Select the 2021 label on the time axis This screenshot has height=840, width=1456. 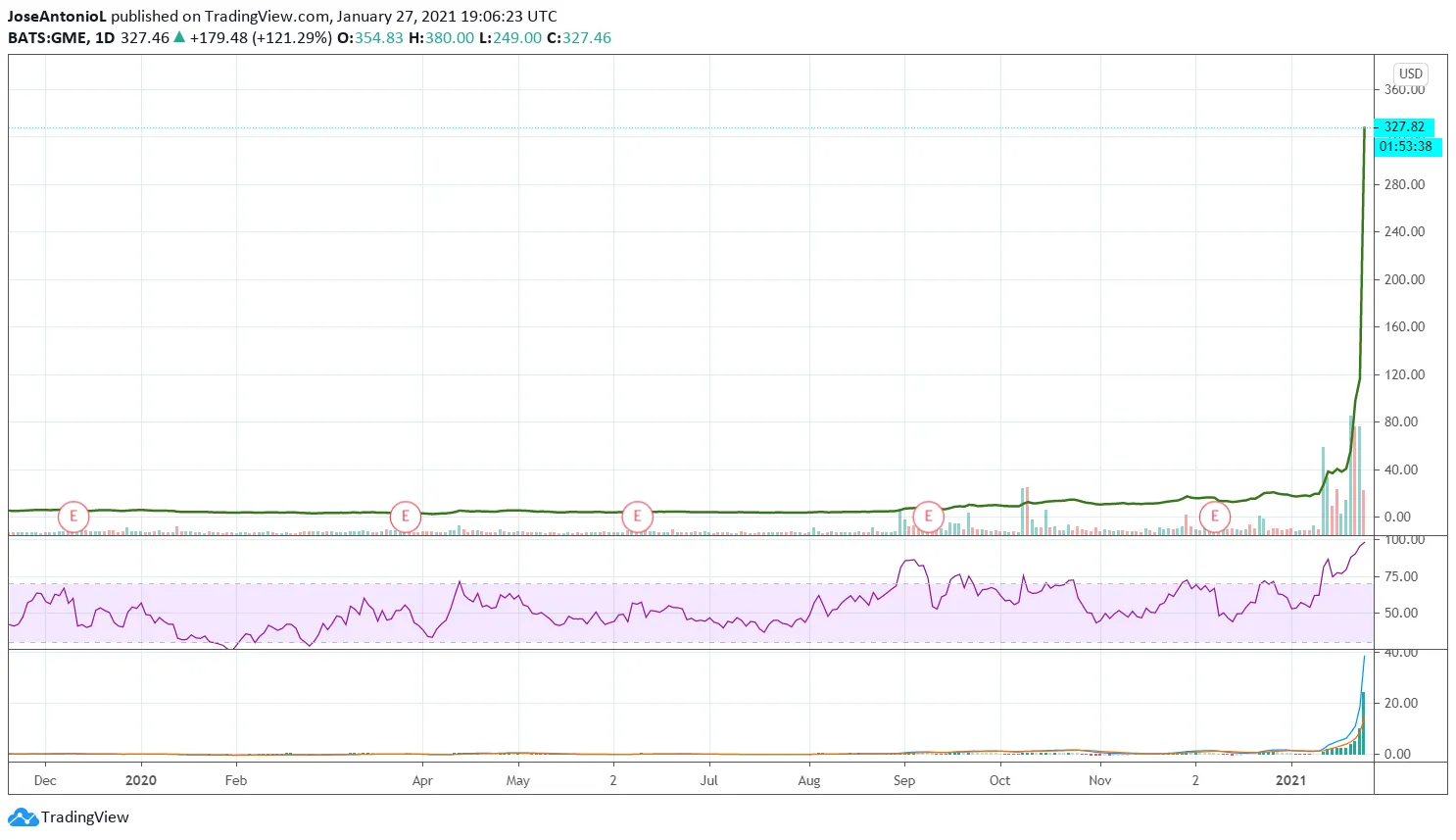[1291, 780]
